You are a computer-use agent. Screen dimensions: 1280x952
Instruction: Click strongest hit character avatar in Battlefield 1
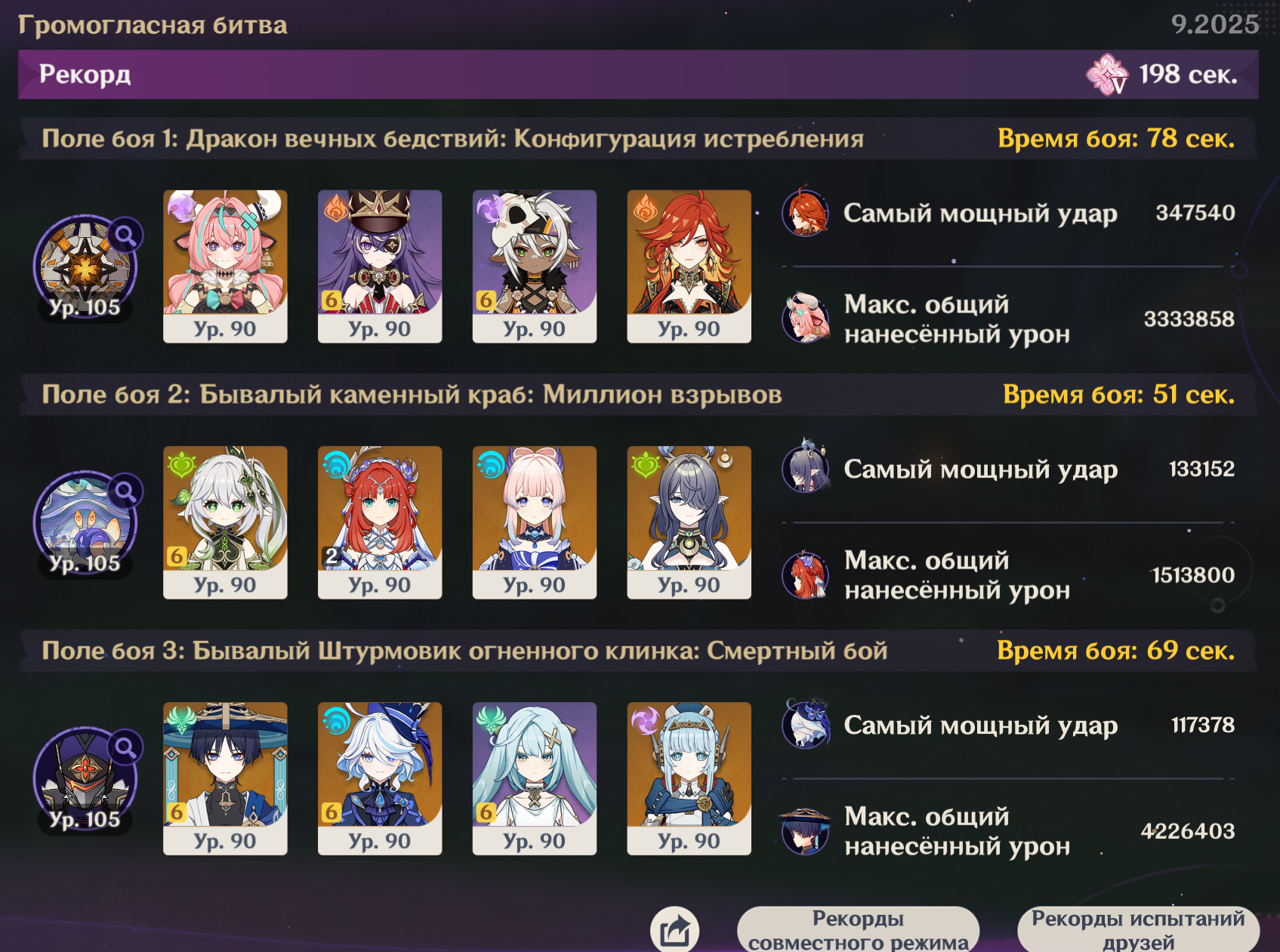[x=806, y=213]
